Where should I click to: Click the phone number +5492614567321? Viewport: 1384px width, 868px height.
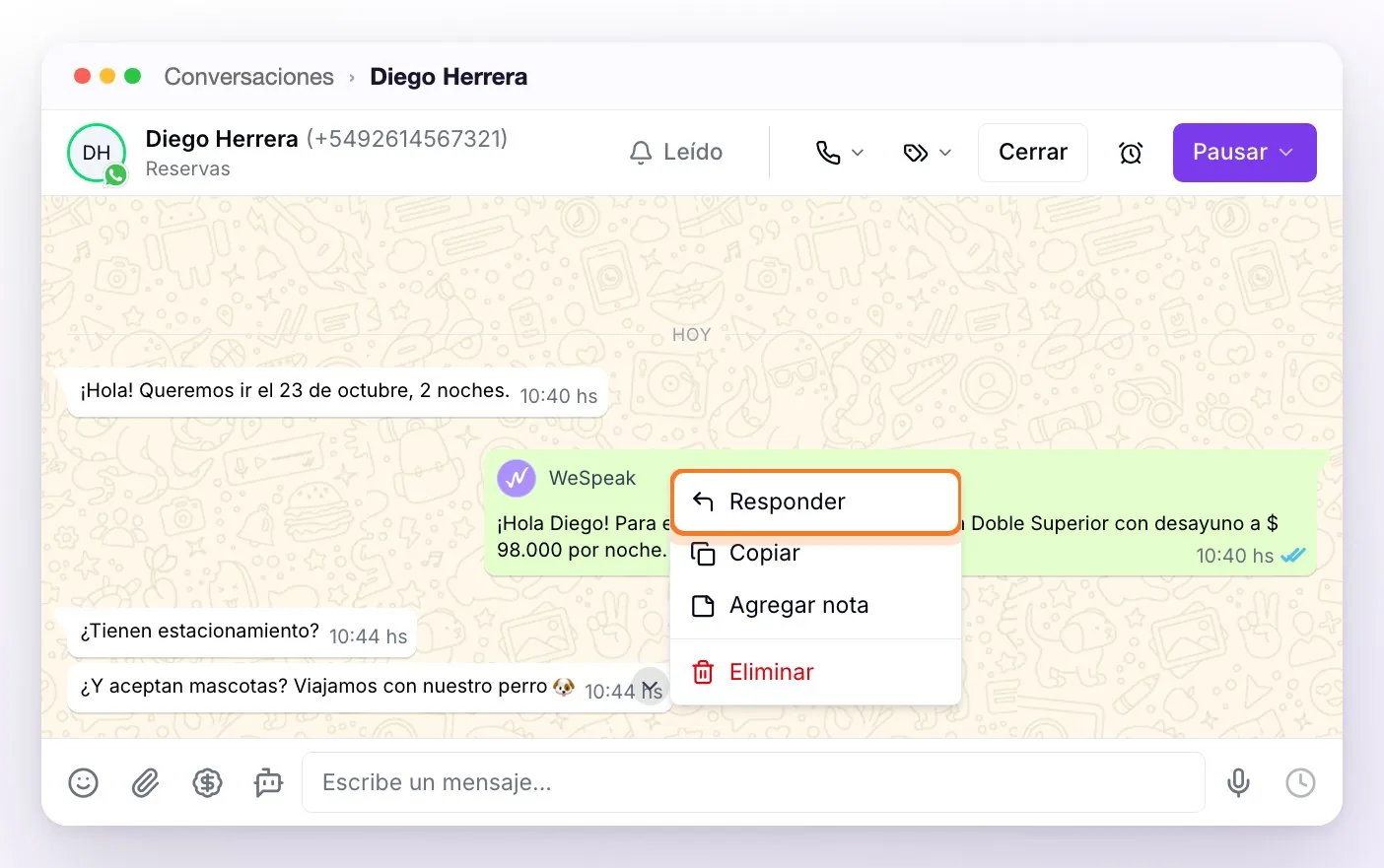(x=407, y=139)
